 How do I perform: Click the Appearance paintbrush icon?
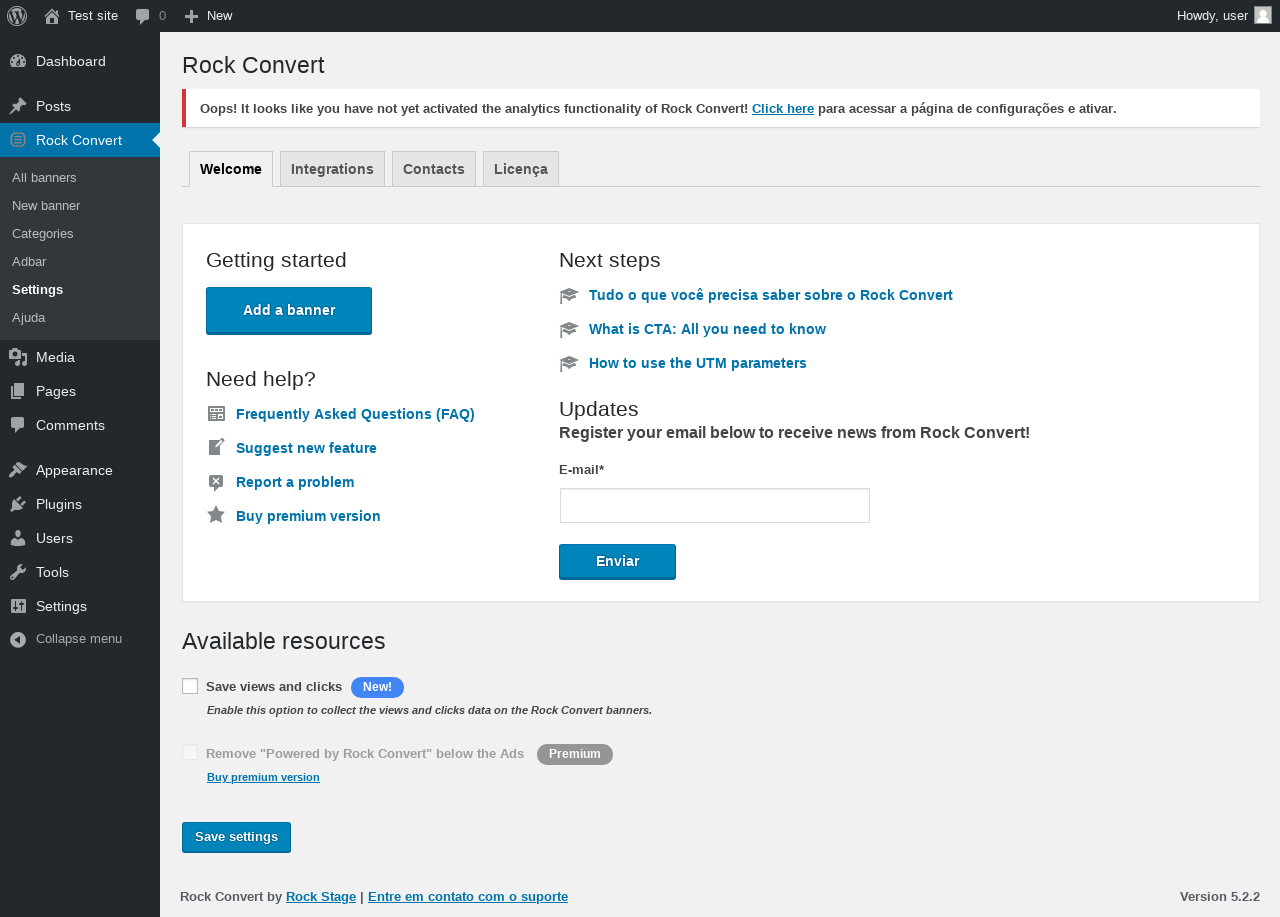tap(18, 470)
